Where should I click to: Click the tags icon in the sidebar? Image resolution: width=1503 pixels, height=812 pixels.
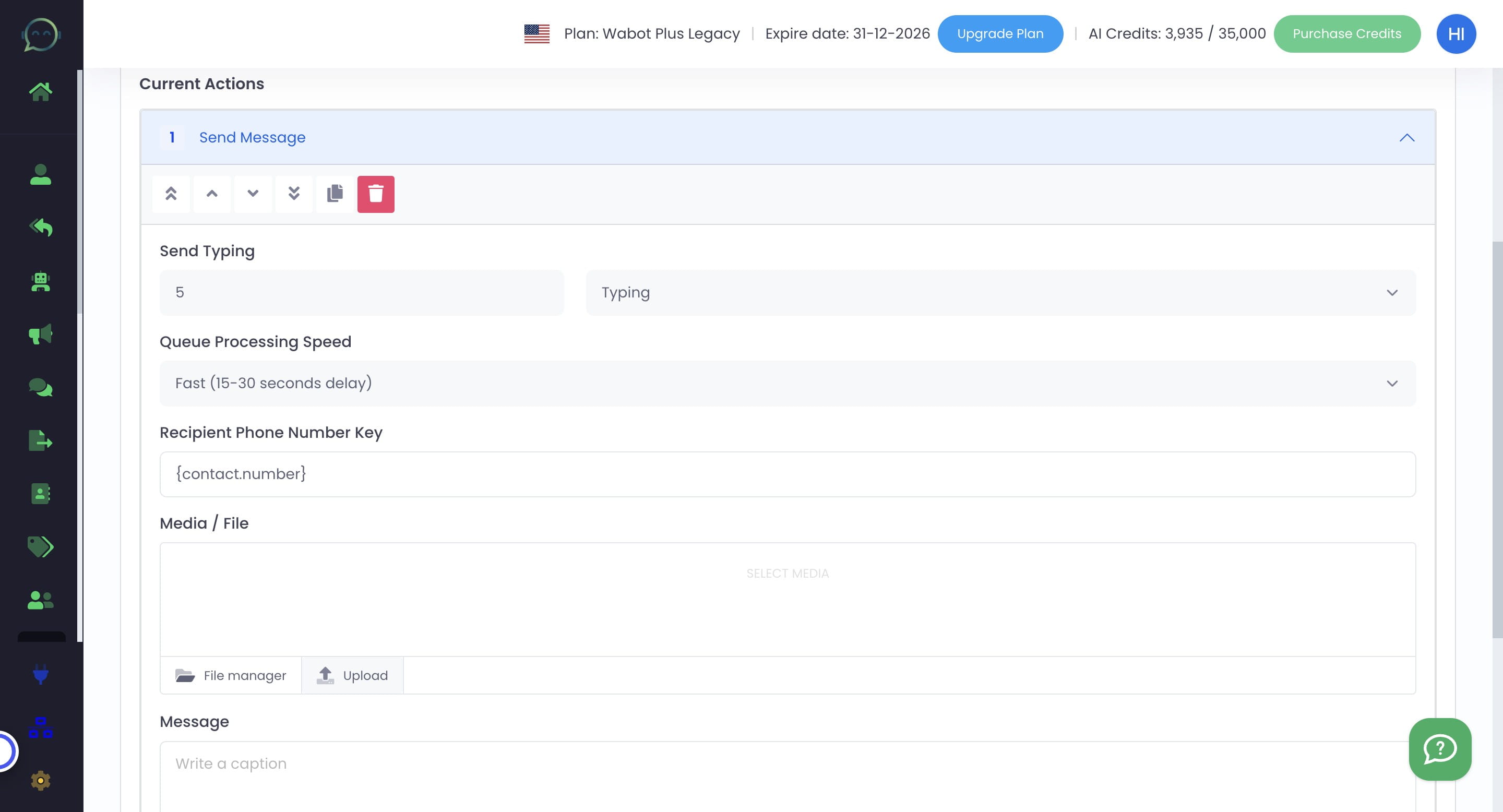pyautogui.click(x=40, y=547)
